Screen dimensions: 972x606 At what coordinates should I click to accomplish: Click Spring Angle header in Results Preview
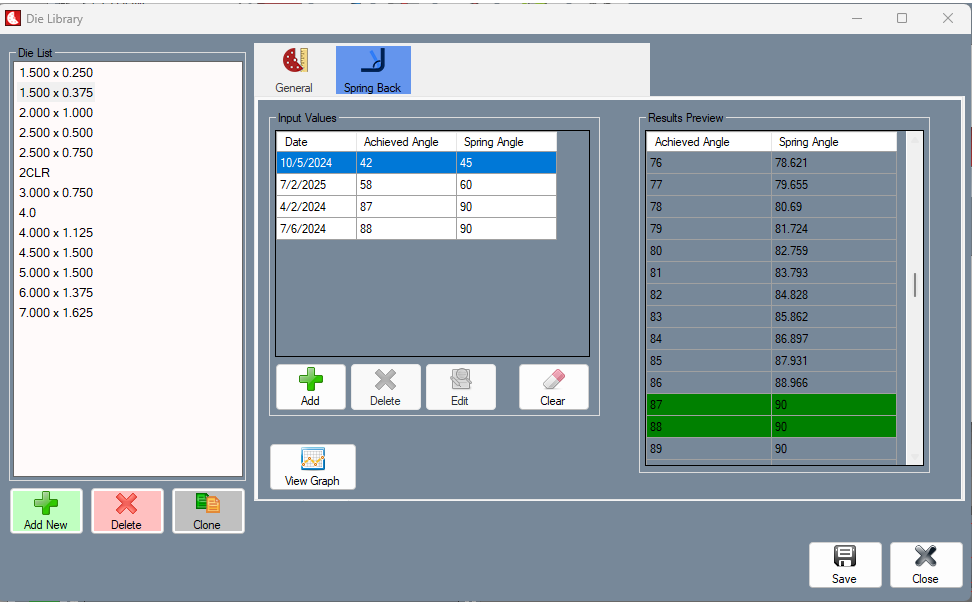click(x=834, y=142)
